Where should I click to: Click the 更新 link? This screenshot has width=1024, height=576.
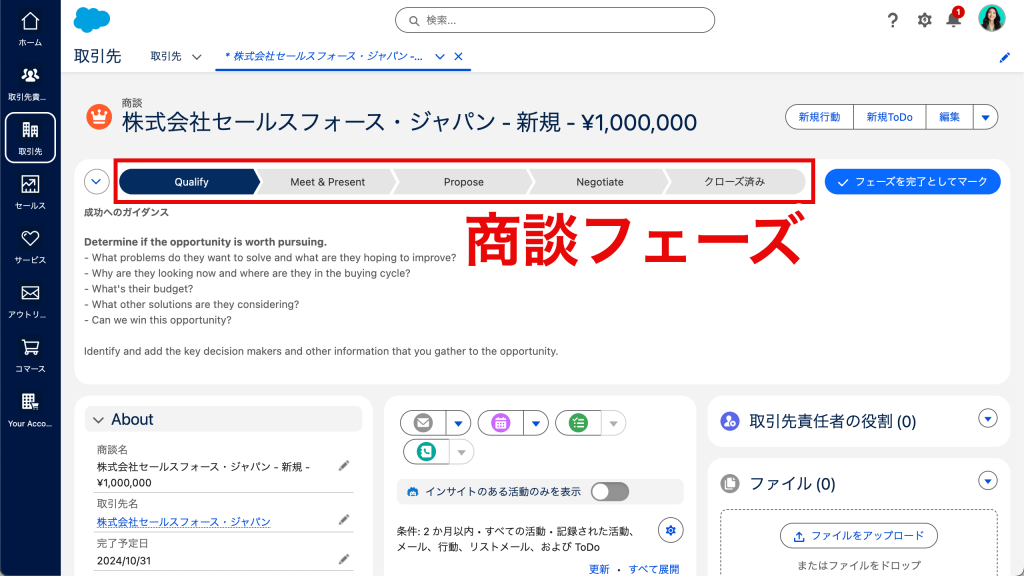tap(599, 569)
